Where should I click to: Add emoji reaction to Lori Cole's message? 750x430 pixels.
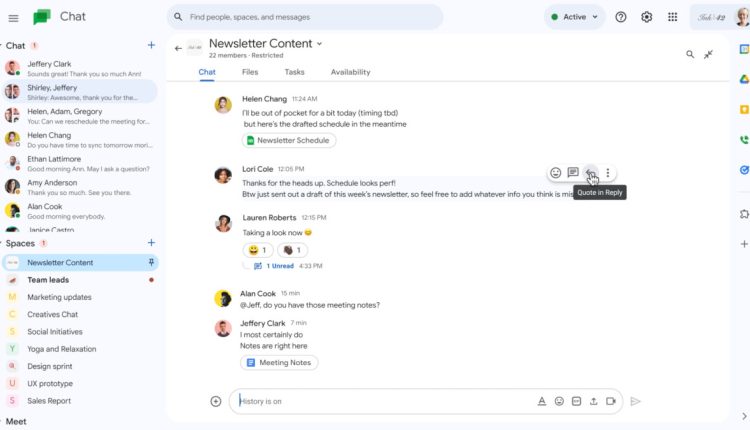(555, 173)
